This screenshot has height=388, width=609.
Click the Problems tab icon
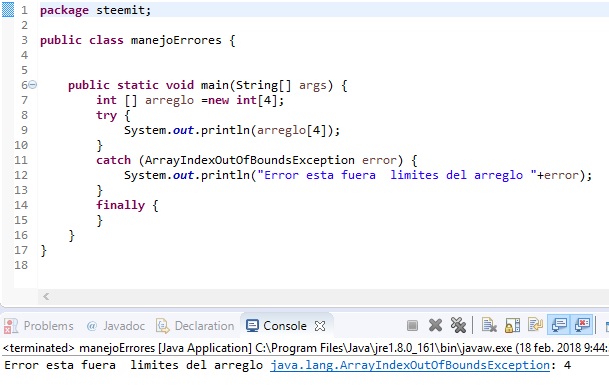pyautogui.click(x=11, y=325)
